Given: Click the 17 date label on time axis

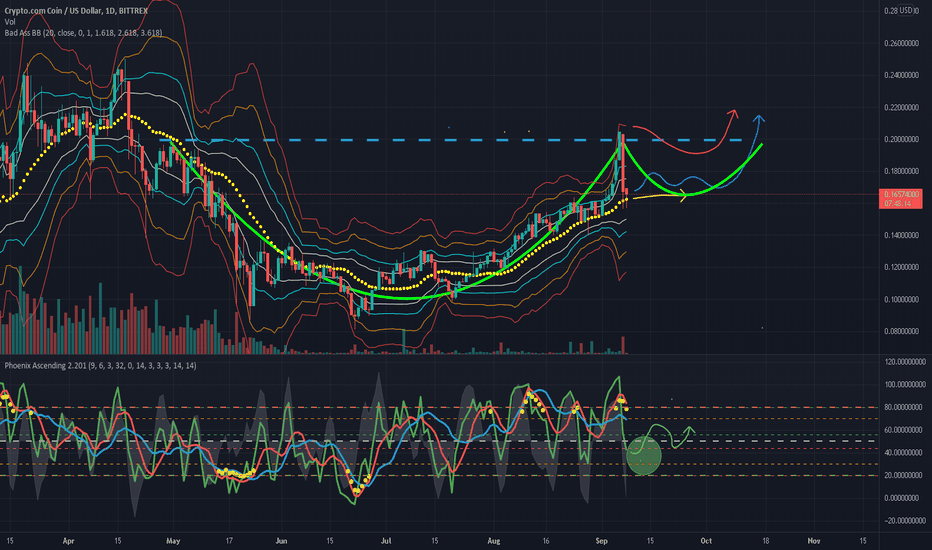Looking at the screenshot, I should 229,541.
